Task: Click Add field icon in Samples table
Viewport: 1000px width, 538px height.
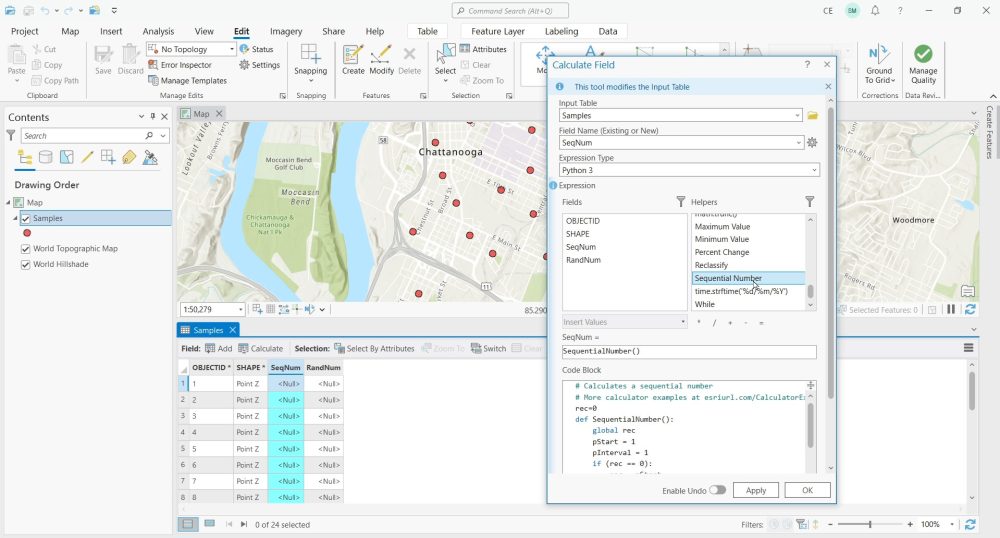Action: (x=210, y=349)
